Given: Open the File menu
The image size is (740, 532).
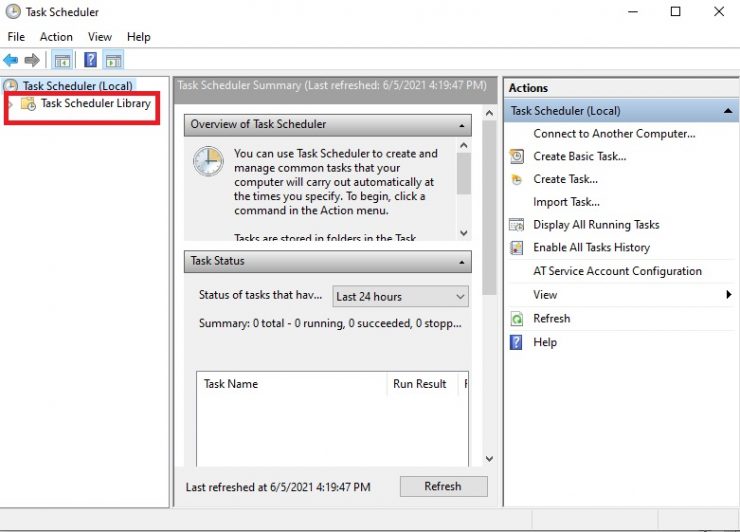Looking at the screenshot, I should coord(16,37).
